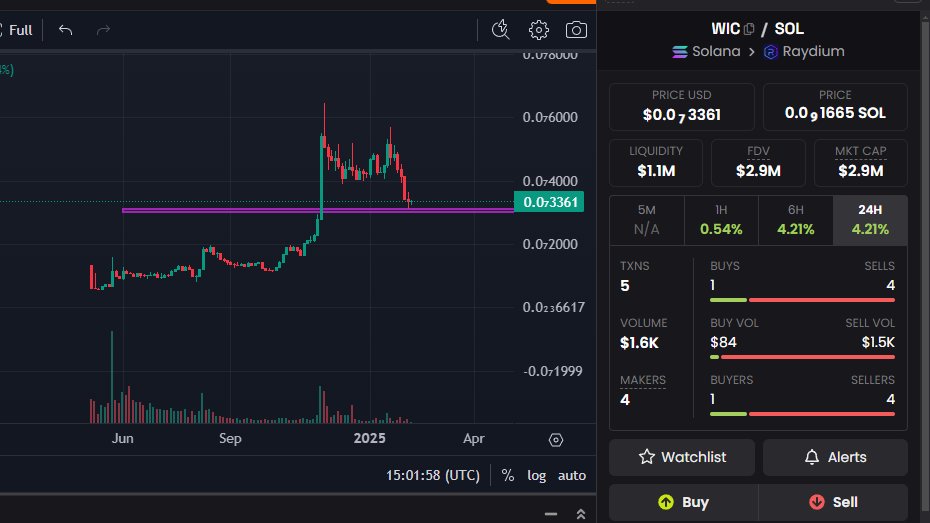Click the MAKERS label

pos(643,380)
